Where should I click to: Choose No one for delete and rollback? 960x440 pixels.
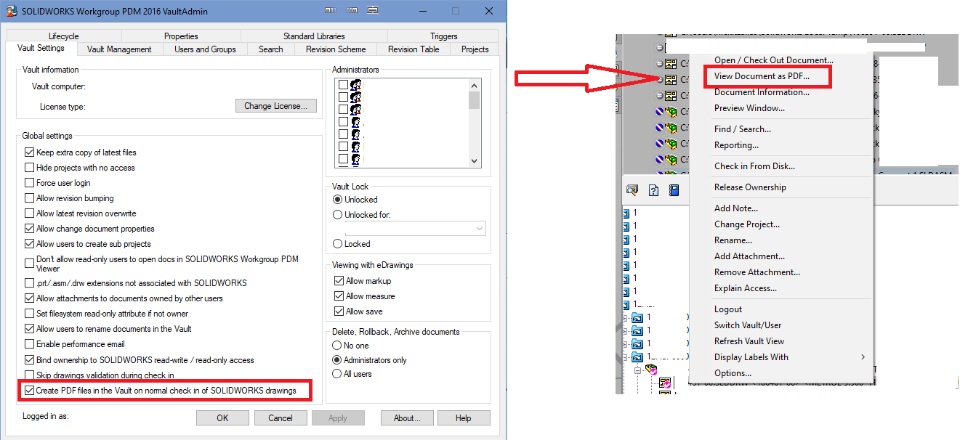pos(337,345)
